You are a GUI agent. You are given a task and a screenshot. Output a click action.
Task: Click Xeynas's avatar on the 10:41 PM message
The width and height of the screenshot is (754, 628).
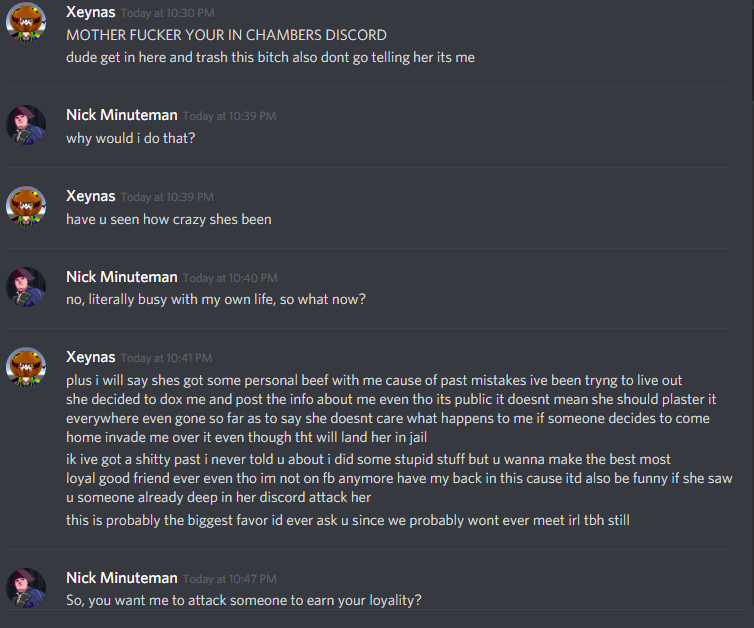point(26,366)
